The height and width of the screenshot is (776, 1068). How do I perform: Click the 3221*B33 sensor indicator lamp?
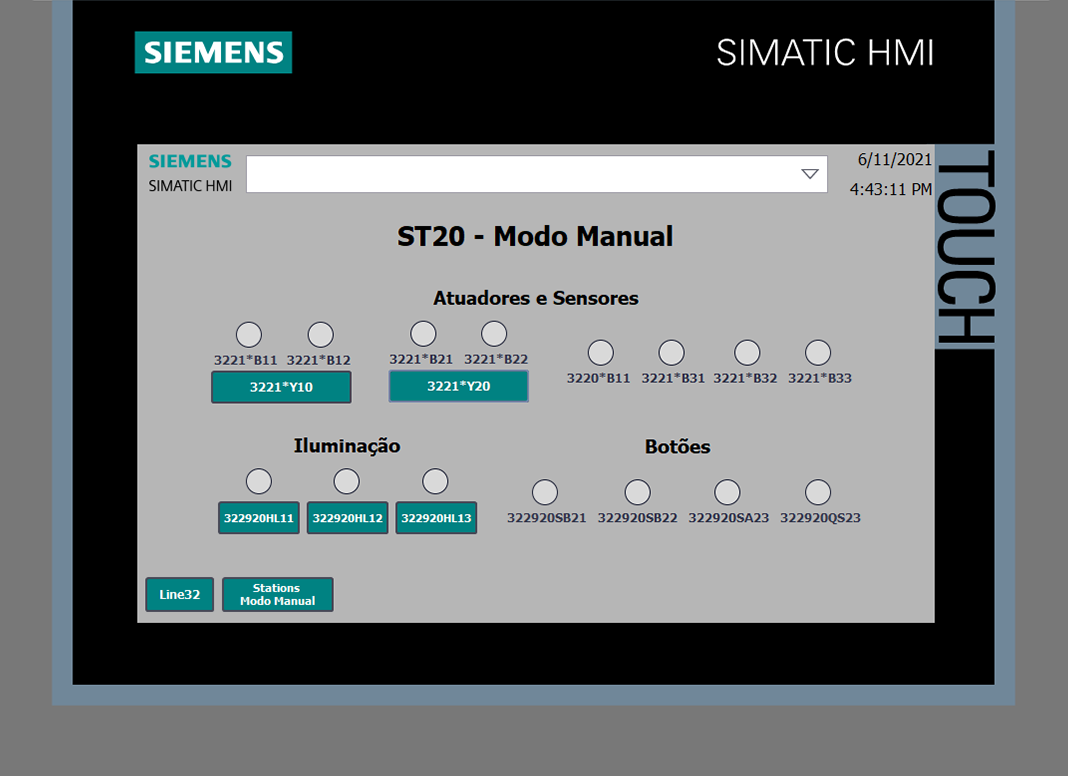click(x=818, y=353)
